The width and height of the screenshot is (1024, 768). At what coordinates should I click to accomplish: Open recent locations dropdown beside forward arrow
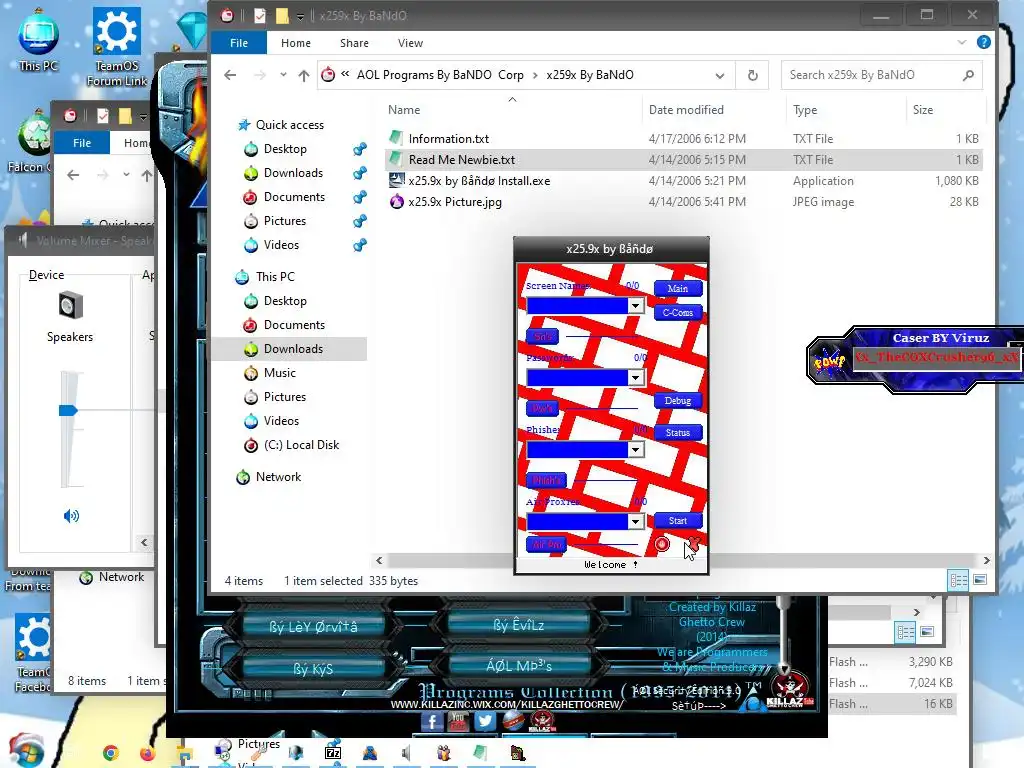click(x=283, y=75)
